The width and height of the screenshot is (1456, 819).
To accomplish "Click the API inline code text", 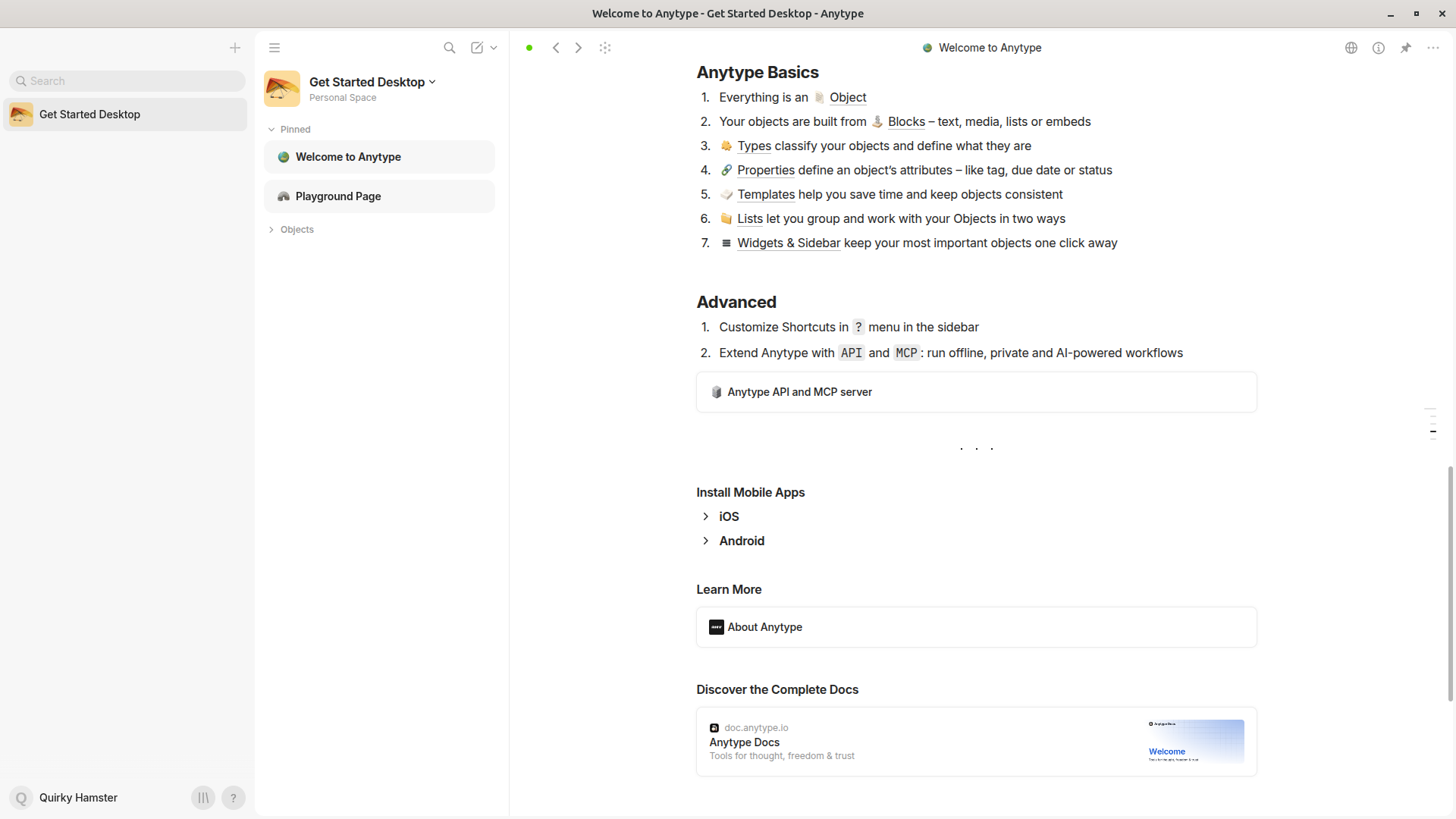I will tap(852, 353).
